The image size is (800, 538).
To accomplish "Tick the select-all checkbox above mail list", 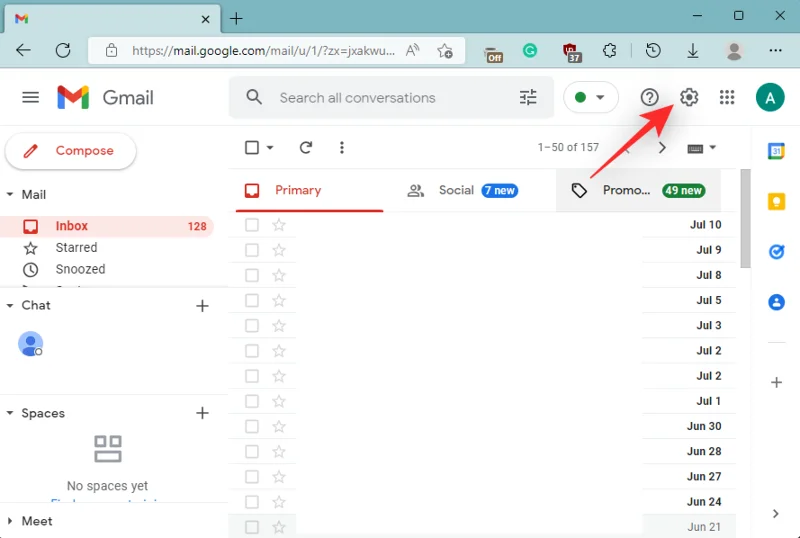I will [252, 148].
